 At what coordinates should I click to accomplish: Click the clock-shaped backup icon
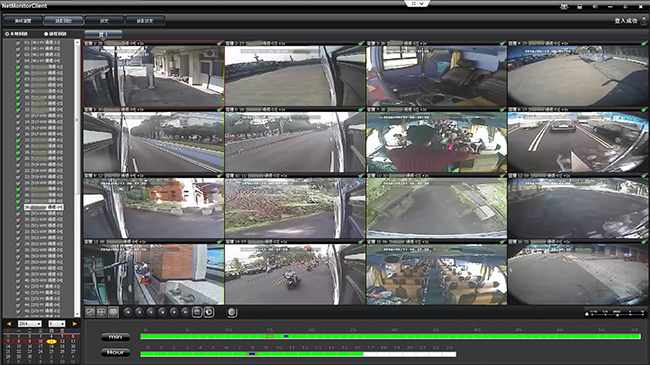coord(209,312)
